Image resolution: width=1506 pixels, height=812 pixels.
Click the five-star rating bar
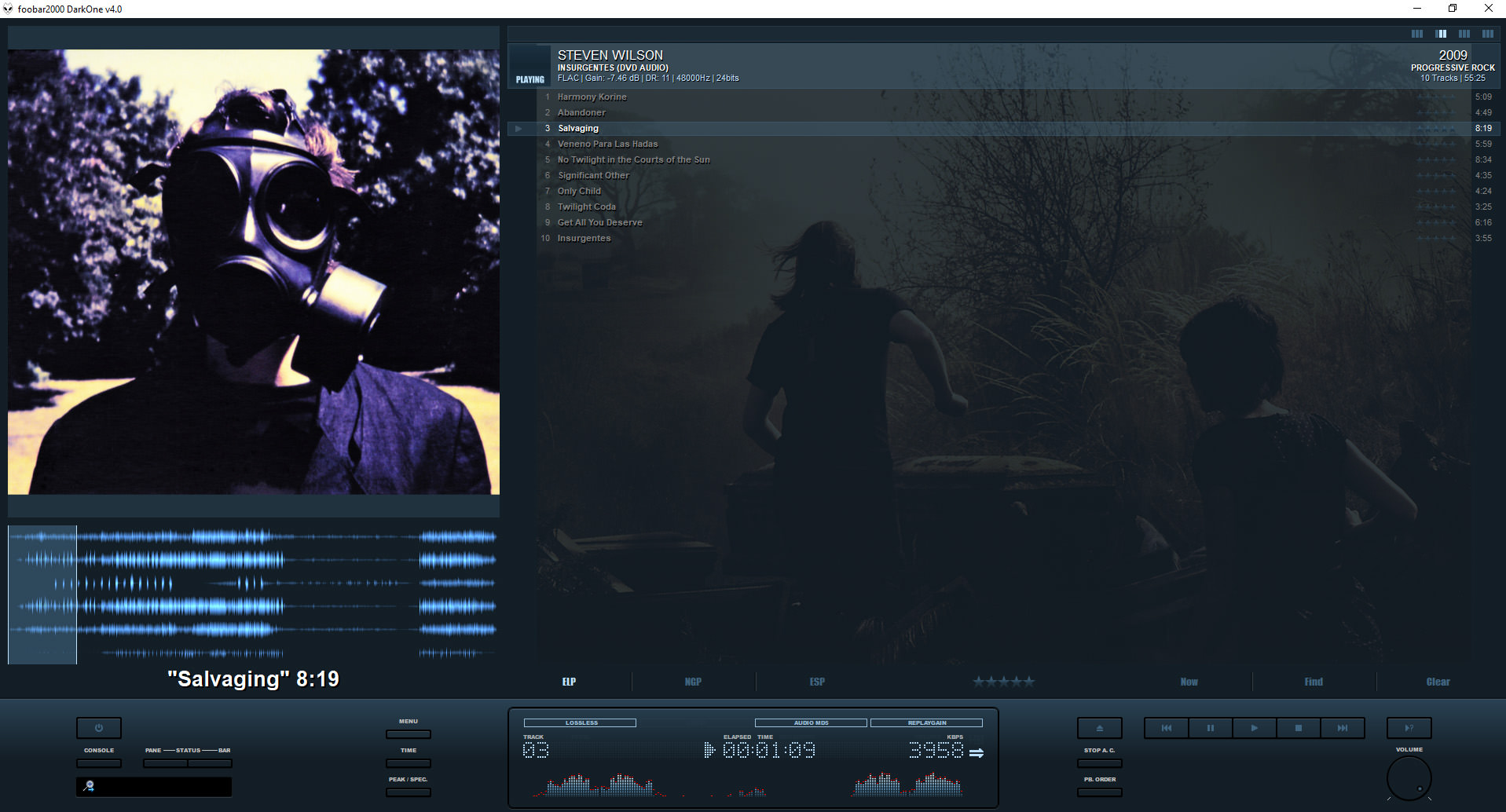(1004, 682)
